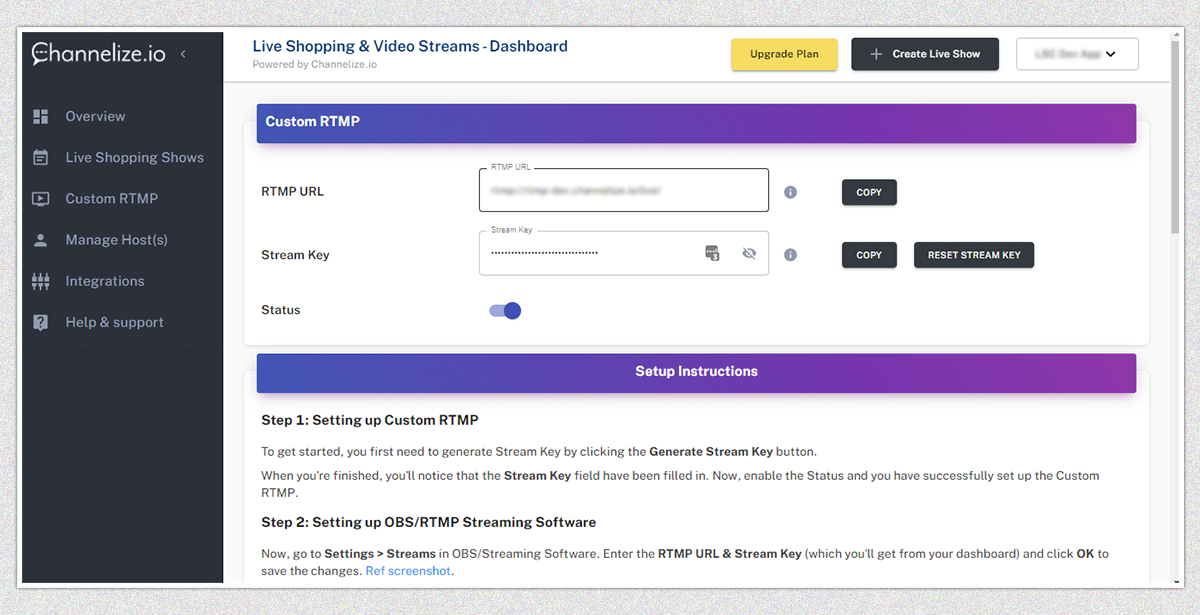
Task: Click the 'Step 2: Setting up OBS/RTMP Streaming Software' heading
Action: coord(429,522)
